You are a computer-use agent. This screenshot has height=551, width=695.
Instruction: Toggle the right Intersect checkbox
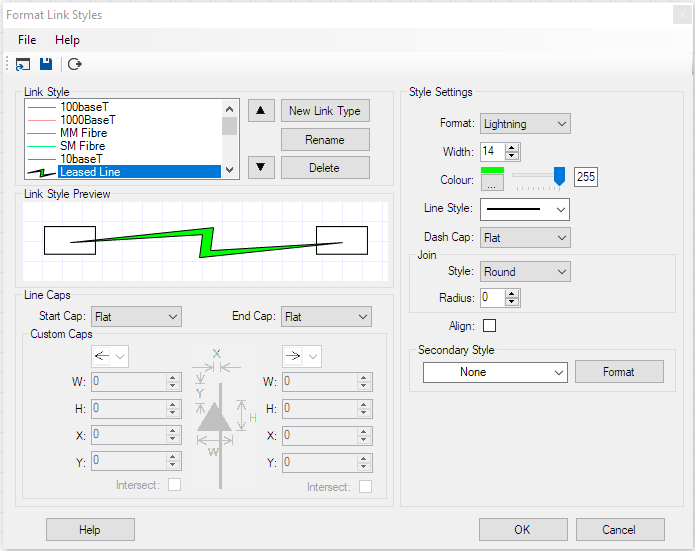(365, 486)
